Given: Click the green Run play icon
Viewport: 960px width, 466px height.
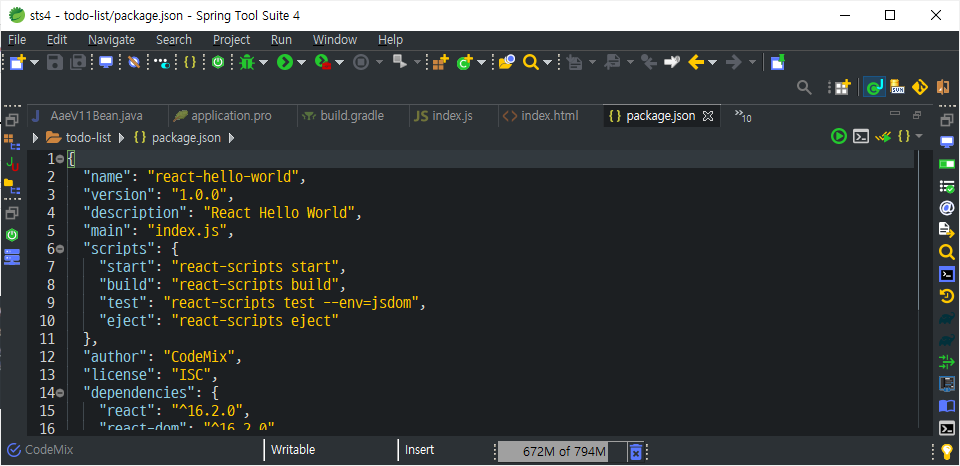Looking at the screenshot, I should [x=285, y=62].
